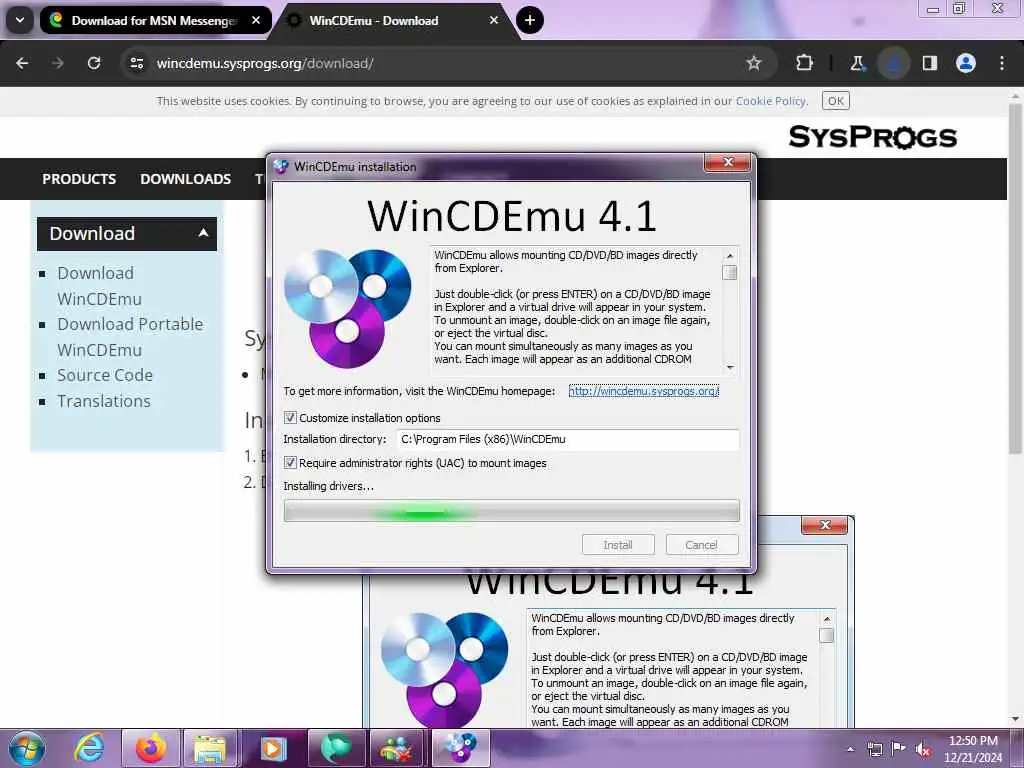
Task: Open the Cookie Policy link
Action: click(x=771, y=101)
